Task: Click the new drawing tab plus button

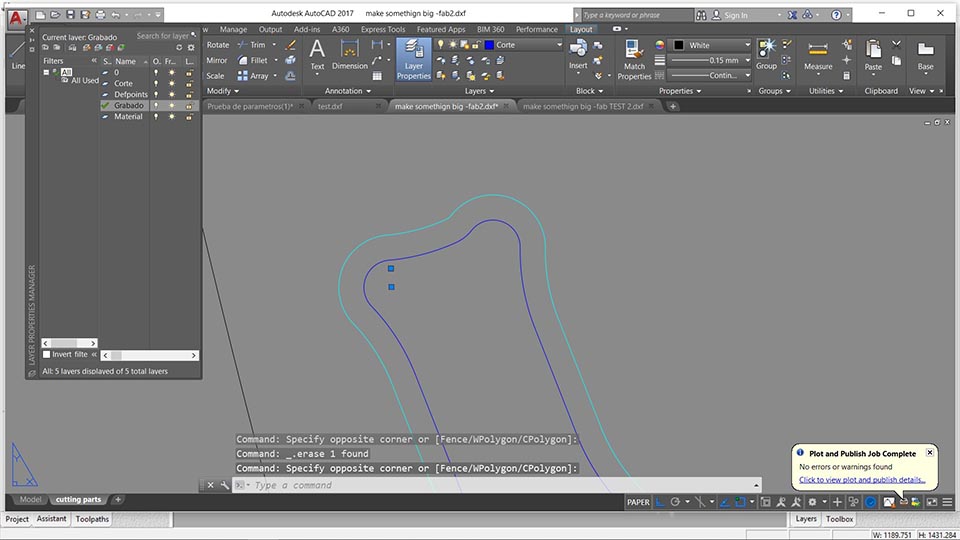Action: [672, 107]
